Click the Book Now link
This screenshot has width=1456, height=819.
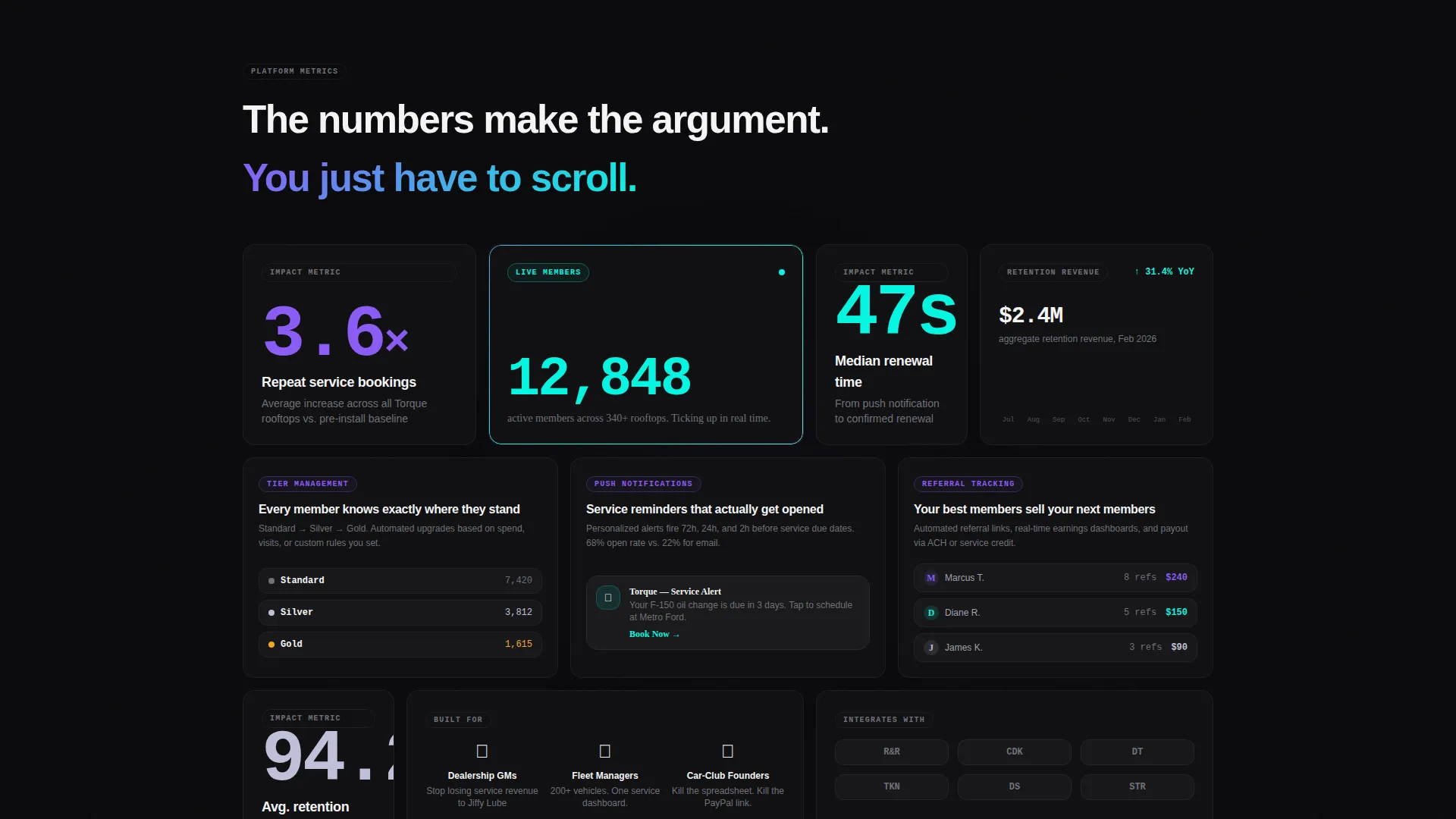coord(654,634)
